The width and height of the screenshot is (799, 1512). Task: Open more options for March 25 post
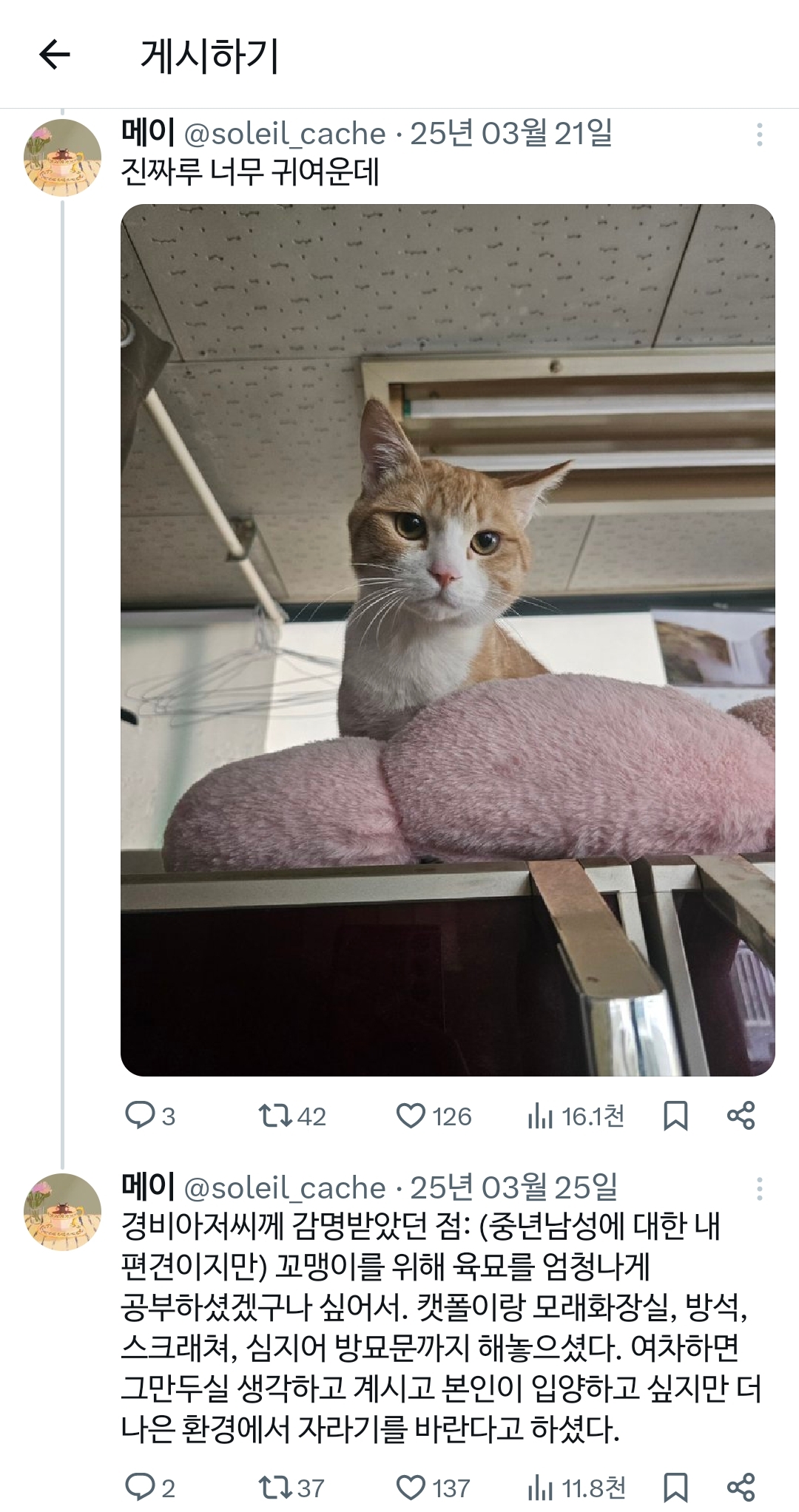click(x=759, y=1188)
